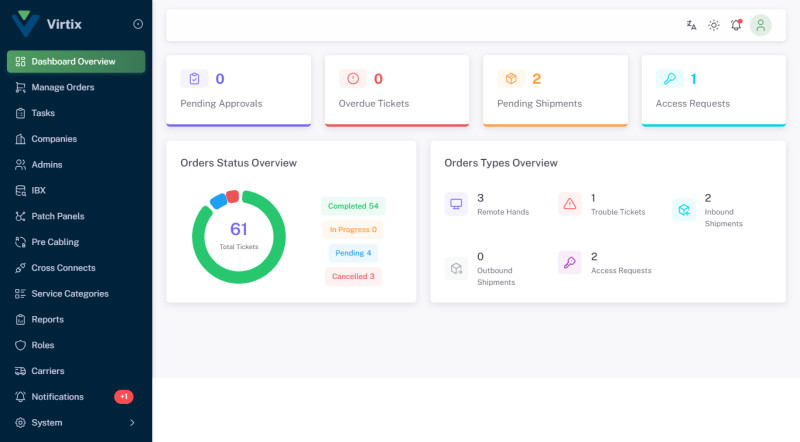800x442 pixels.
Task: Click the Pending Shipments box icon
Action: pyautogui.click(x=511, y=79)
